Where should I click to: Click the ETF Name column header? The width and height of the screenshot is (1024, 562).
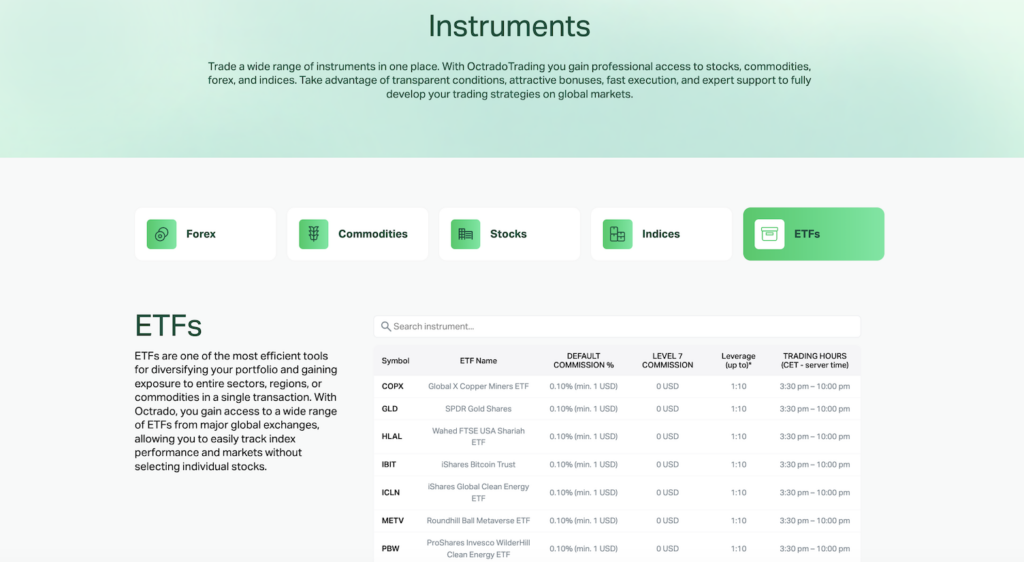tap(478, 361)
